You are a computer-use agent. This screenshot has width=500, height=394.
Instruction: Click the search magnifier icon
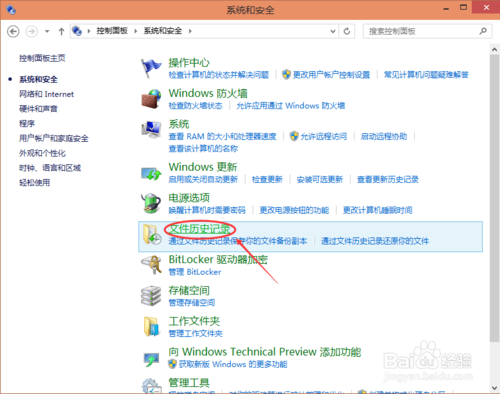tap(483, 31)
